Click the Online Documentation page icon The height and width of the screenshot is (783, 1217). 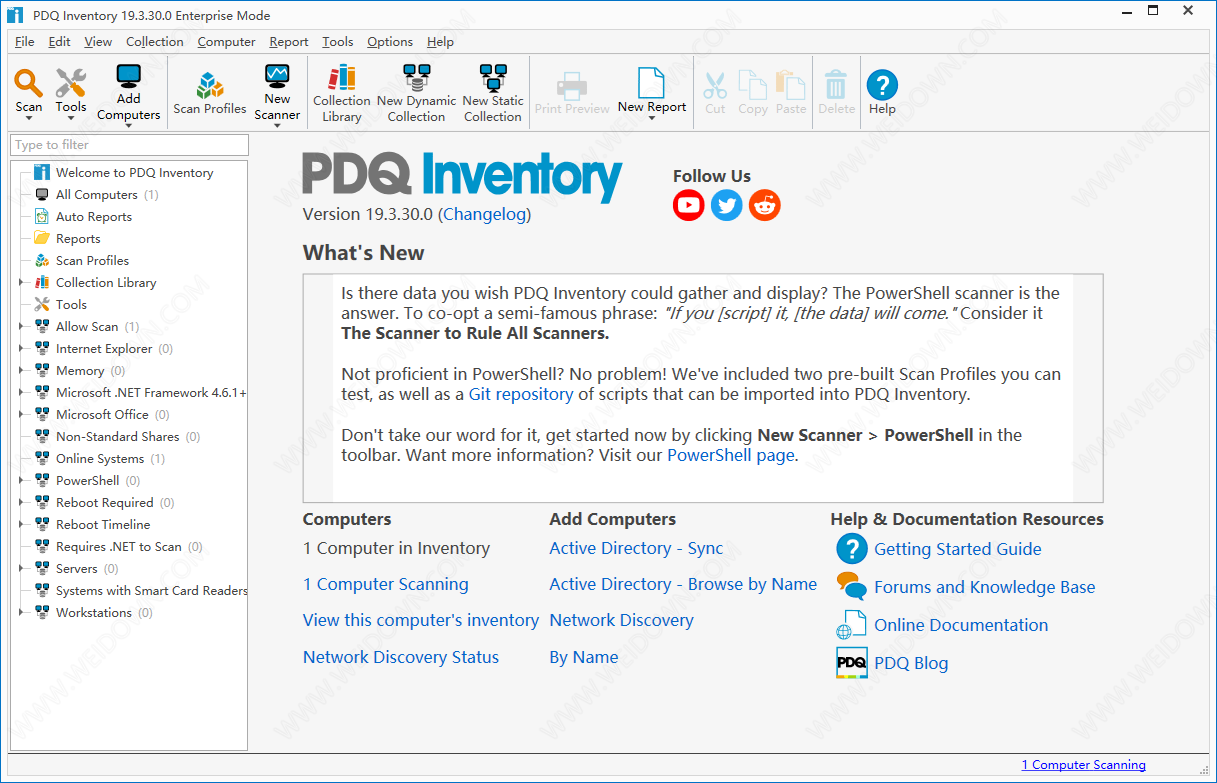click(852, 625)
